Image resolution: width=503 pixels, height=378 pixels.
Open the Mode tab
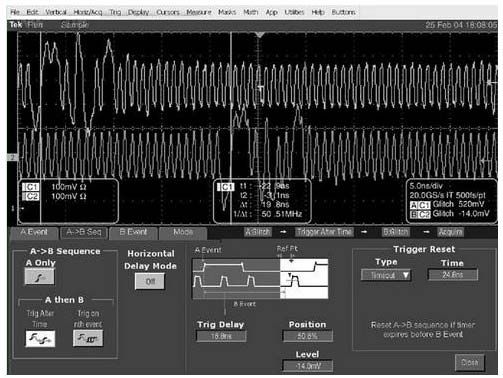pyautogui.click(x=183, y=232)
